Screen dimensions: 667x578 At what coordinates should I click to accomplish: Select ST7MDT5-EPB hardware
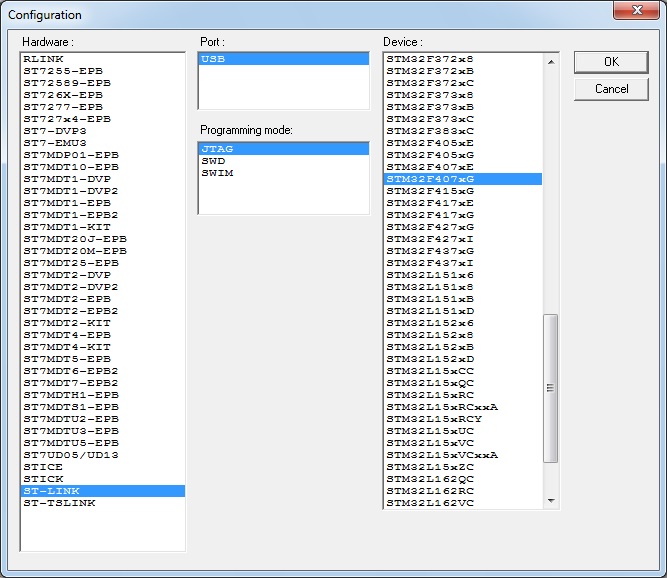pyautogui.click(x=103, y=359)
